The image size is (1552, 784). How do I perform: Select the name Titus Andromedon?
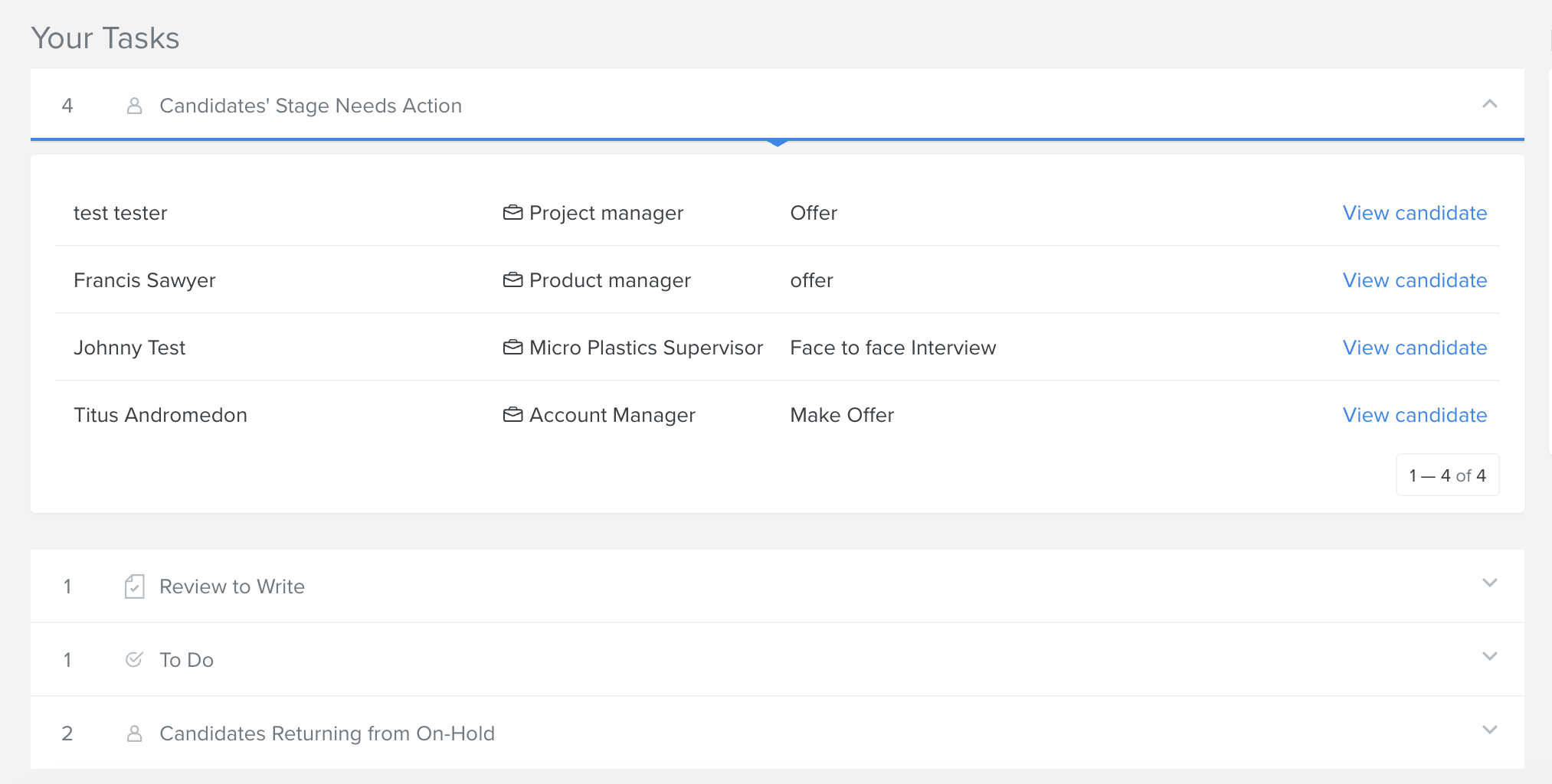(160, 415)
